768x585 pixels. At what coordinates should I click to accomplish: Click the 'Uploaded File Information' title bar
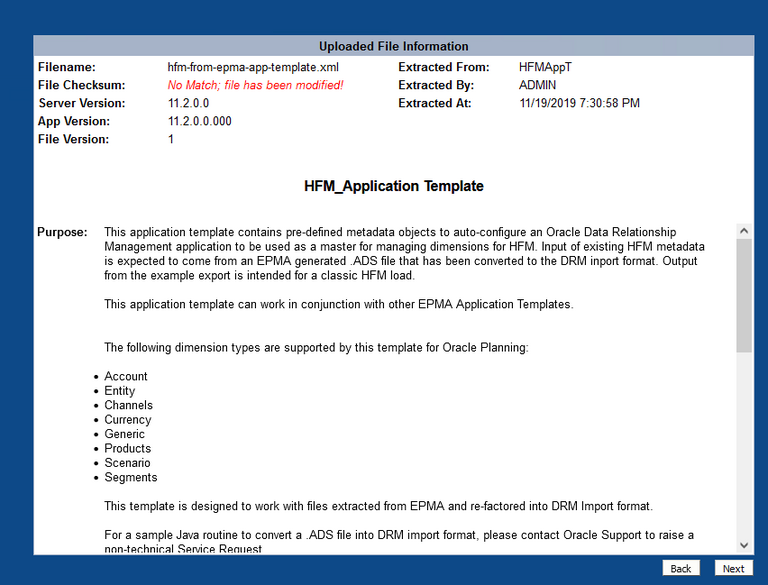click(x=393, y=46)
